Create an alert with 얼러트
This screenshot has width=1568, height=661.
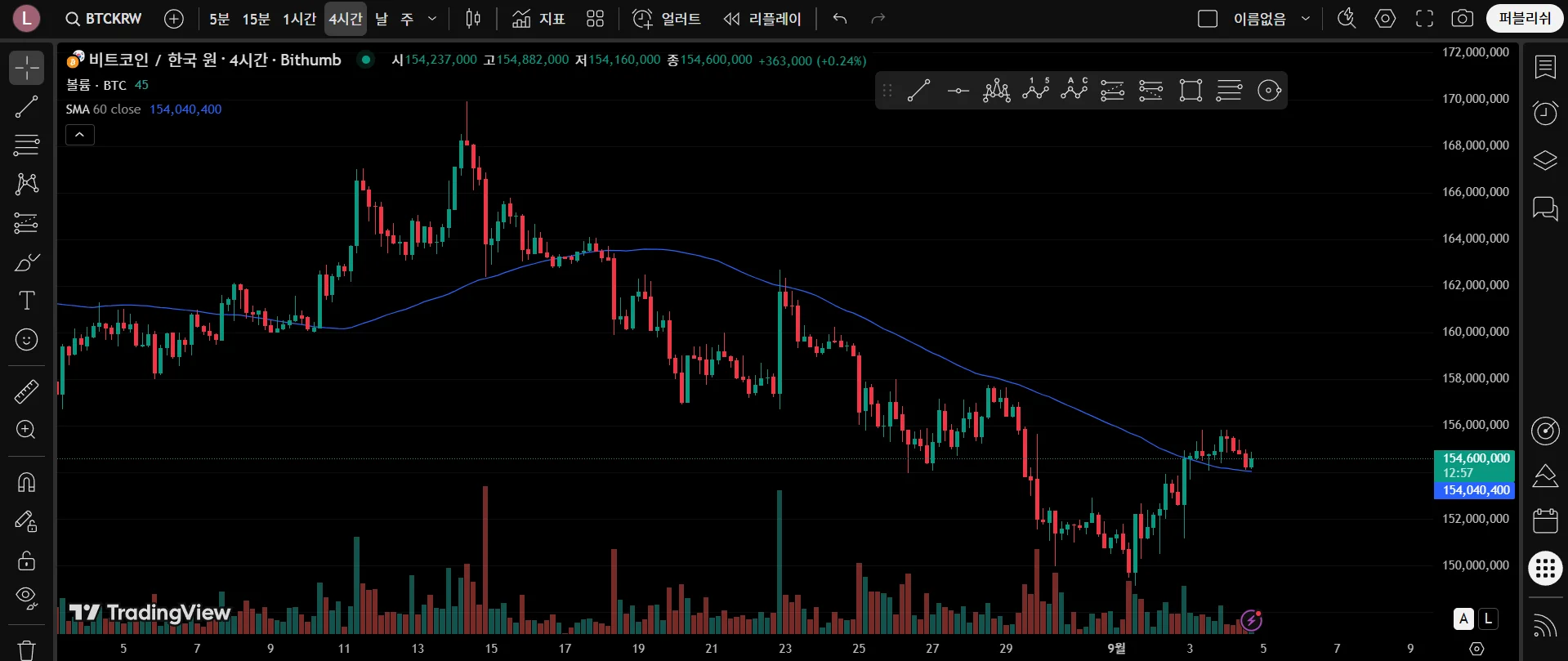coord(667,19)
